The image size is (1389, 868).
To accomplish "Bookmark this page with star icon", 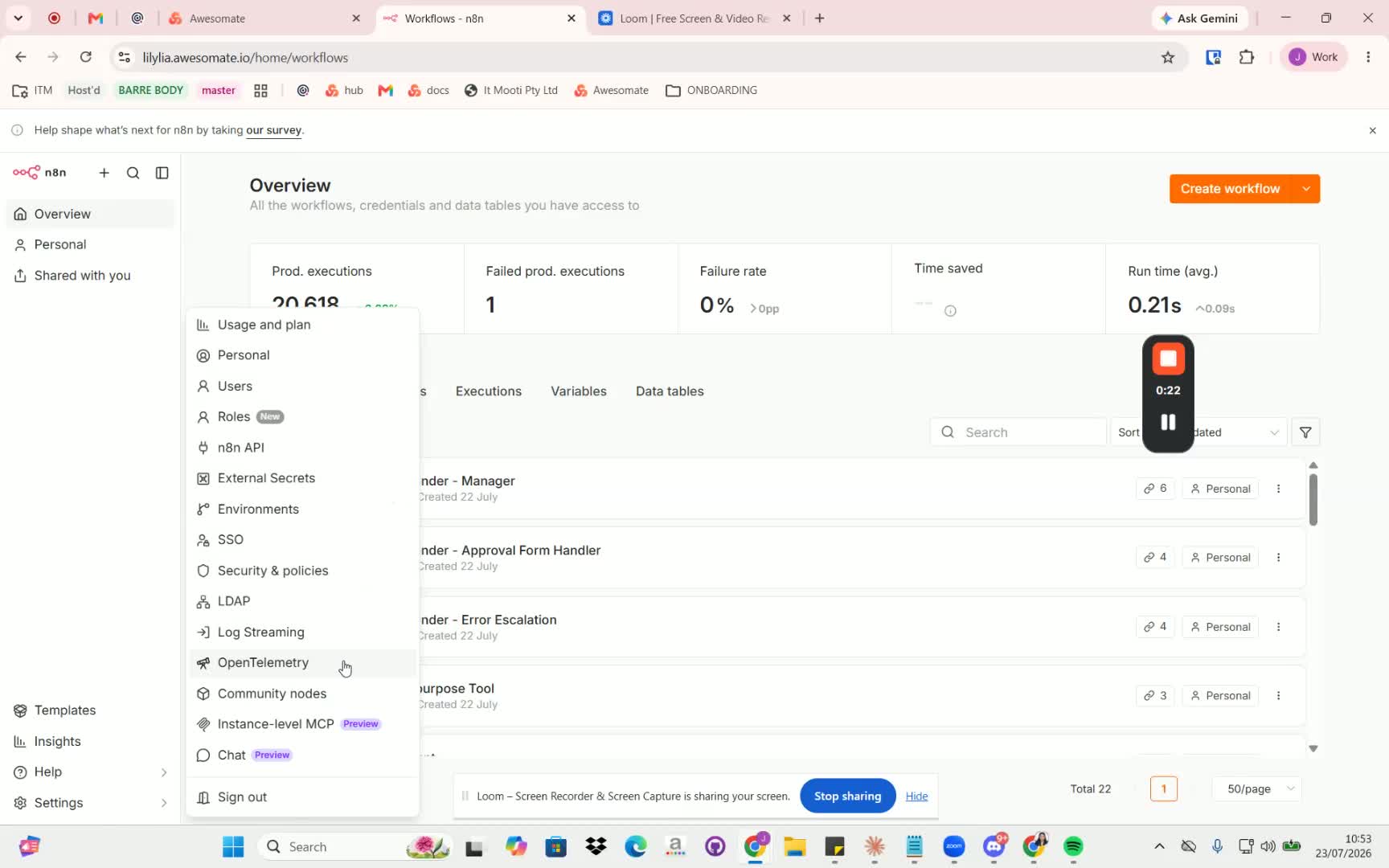I will (1168, 57).
